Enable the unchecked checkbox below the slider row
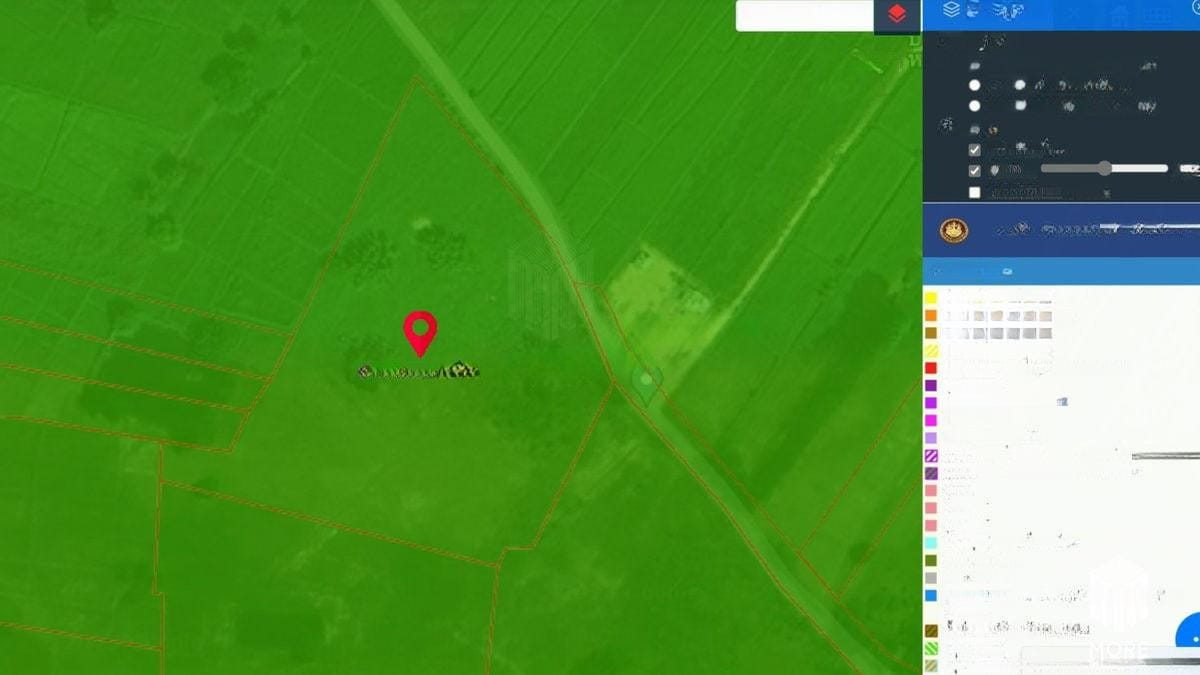Image resolution: width=1200 pixels, height=675 pixels. (x=975, y=192)
